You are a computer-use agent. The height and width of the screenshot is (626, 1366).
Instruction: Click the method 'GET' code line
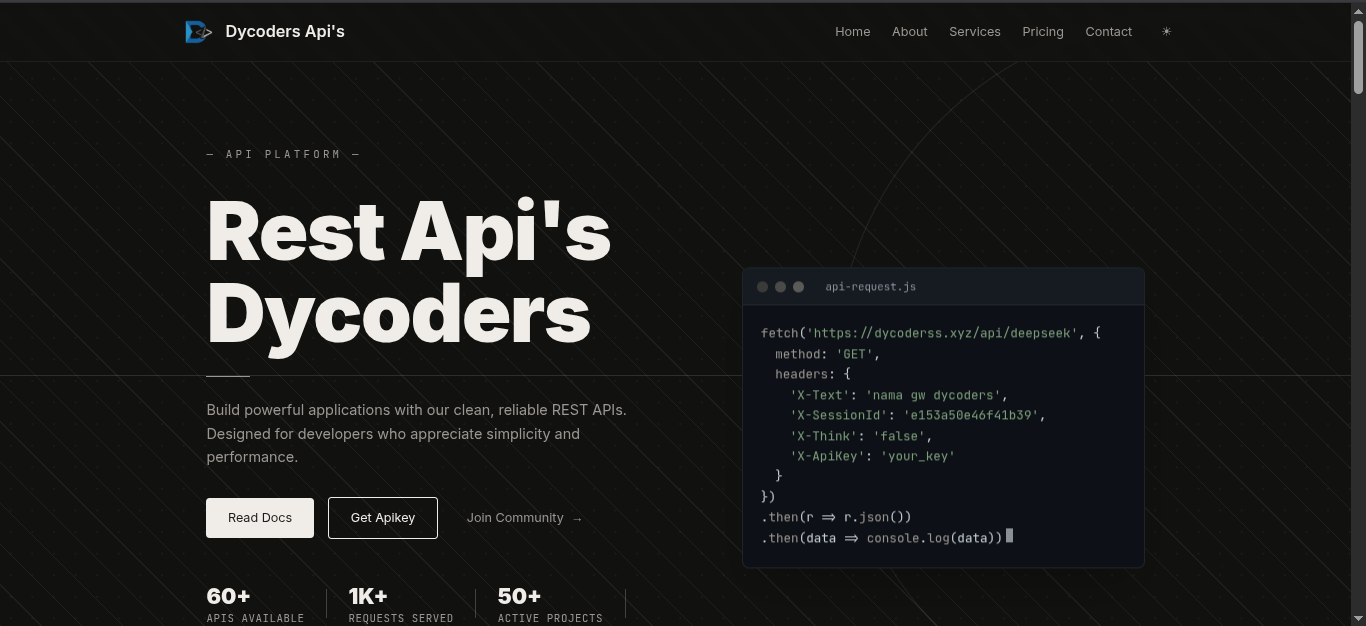(x=827, y=354)
